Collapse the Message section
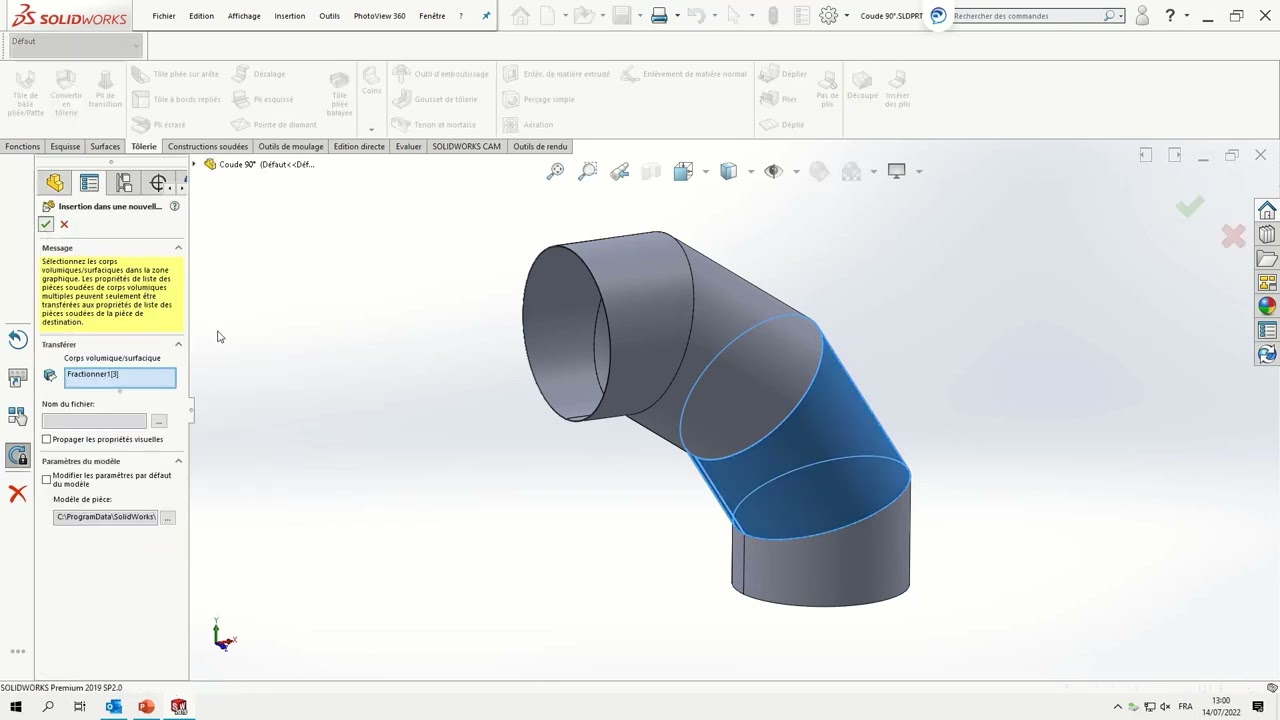Screen dimensions: 1280x720 click(179, 248)
